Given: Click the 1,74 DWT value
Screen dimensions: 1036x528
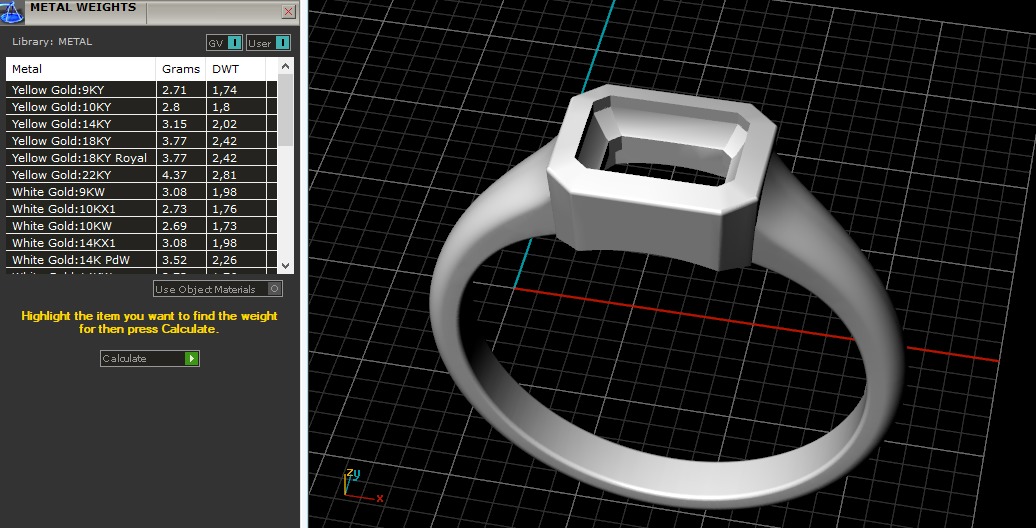Looking at the screenshot, I should click(x=224, y=90).
